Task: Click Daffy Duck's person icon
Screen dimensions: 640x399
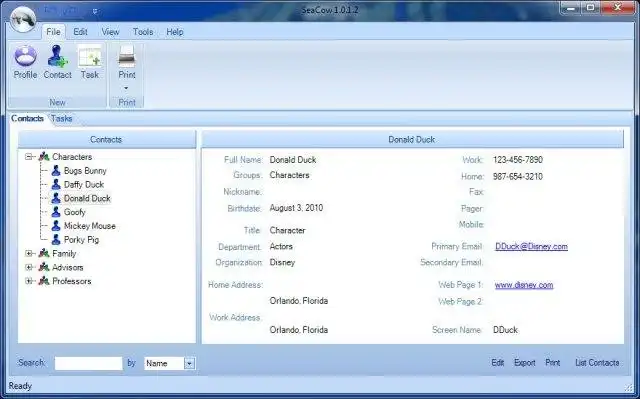Action: 56,184
